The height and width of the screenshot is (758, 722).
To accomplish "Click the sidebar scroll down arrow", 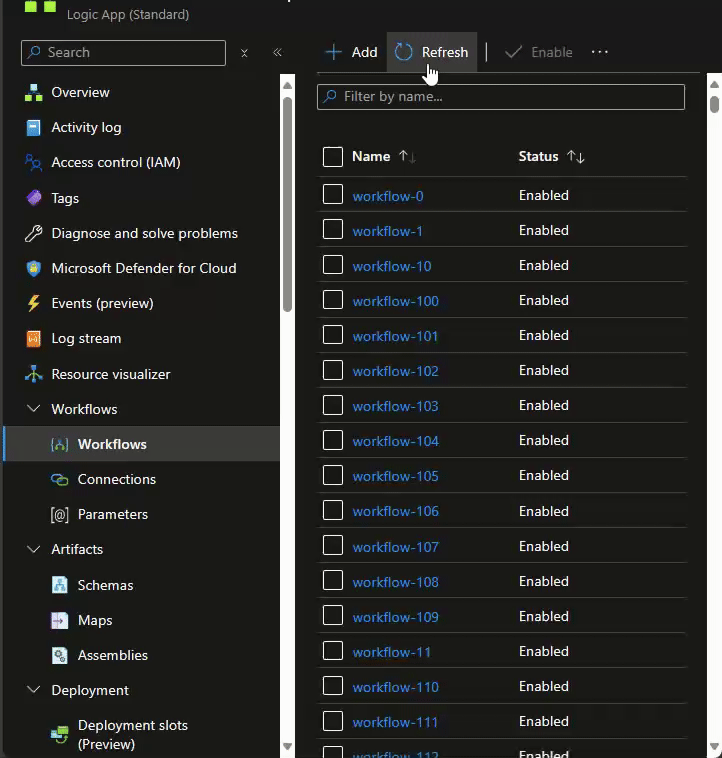I will coord(288,746).
